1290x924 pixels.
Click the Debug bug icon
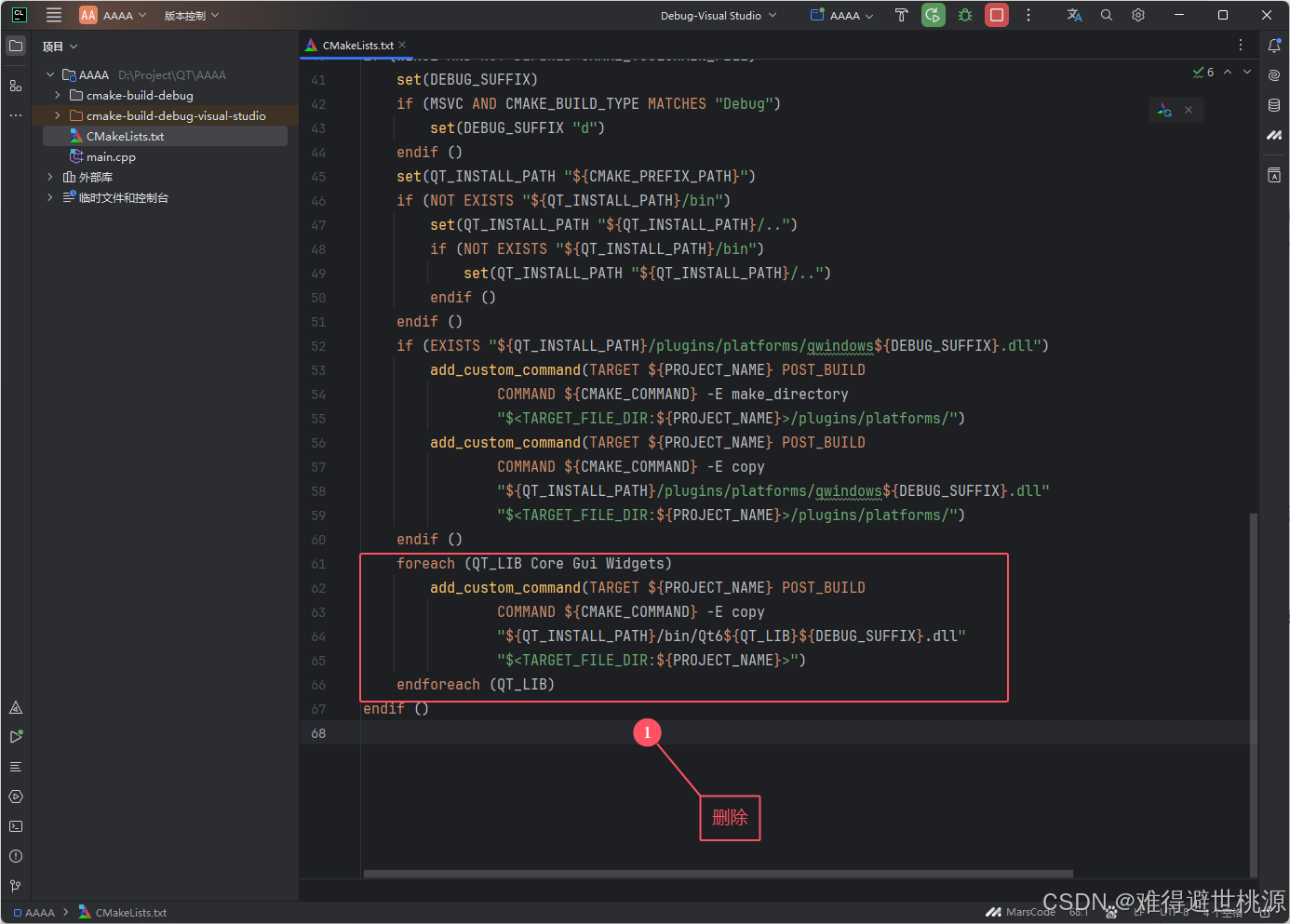965,15
